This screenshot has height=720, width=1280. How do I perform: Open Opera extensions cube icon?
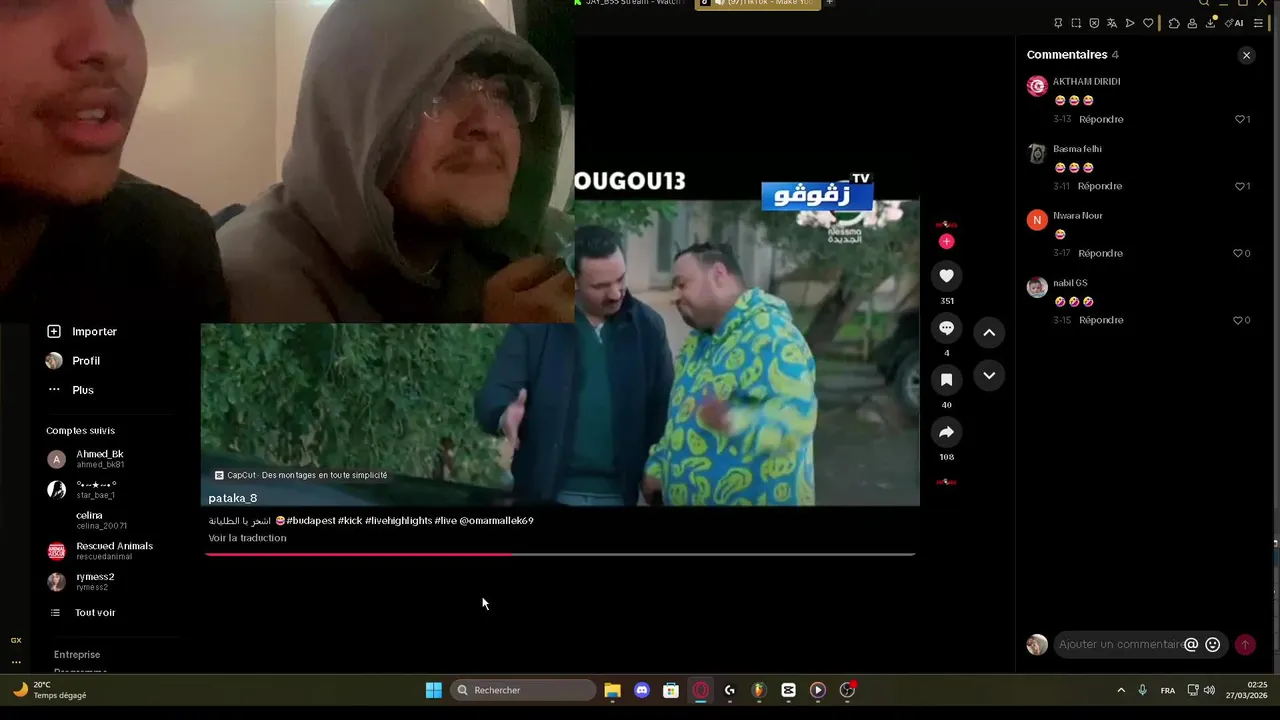pos(1174,23)
